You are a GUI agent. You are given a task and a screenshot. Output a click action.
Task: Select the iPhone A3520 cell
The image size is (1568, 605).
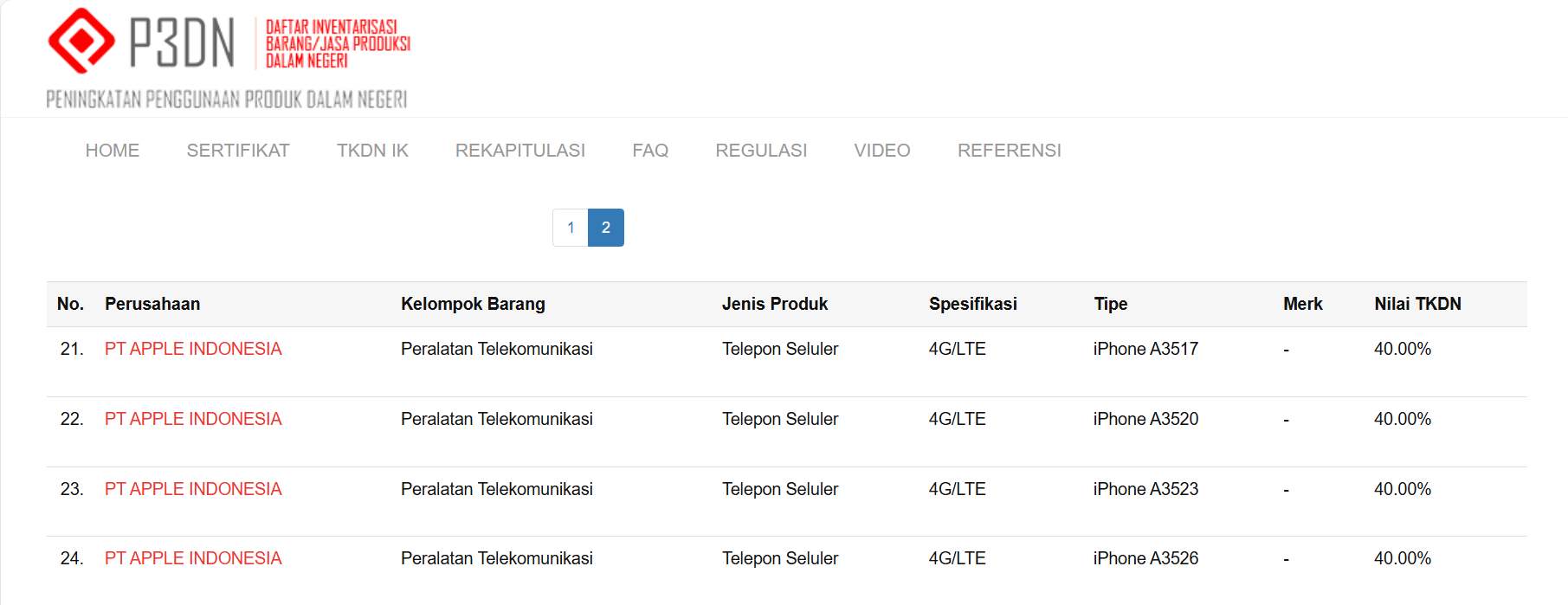[1145, 419]
